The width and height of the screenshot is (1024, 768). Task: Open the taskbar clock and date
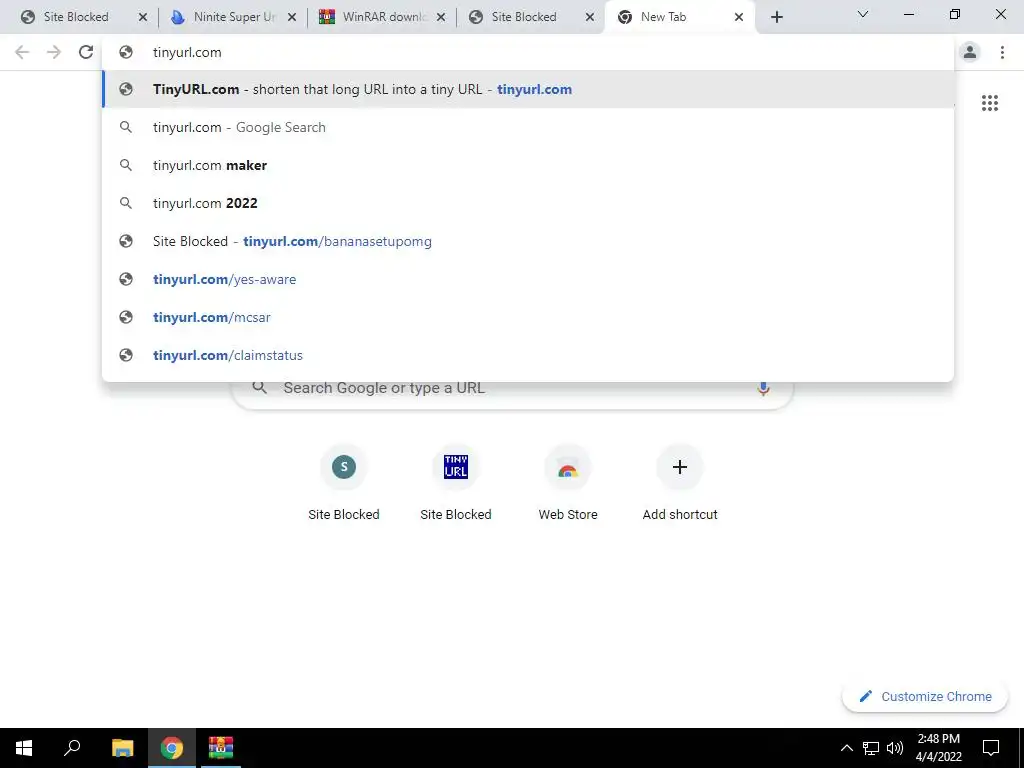(x=938, y=748)
